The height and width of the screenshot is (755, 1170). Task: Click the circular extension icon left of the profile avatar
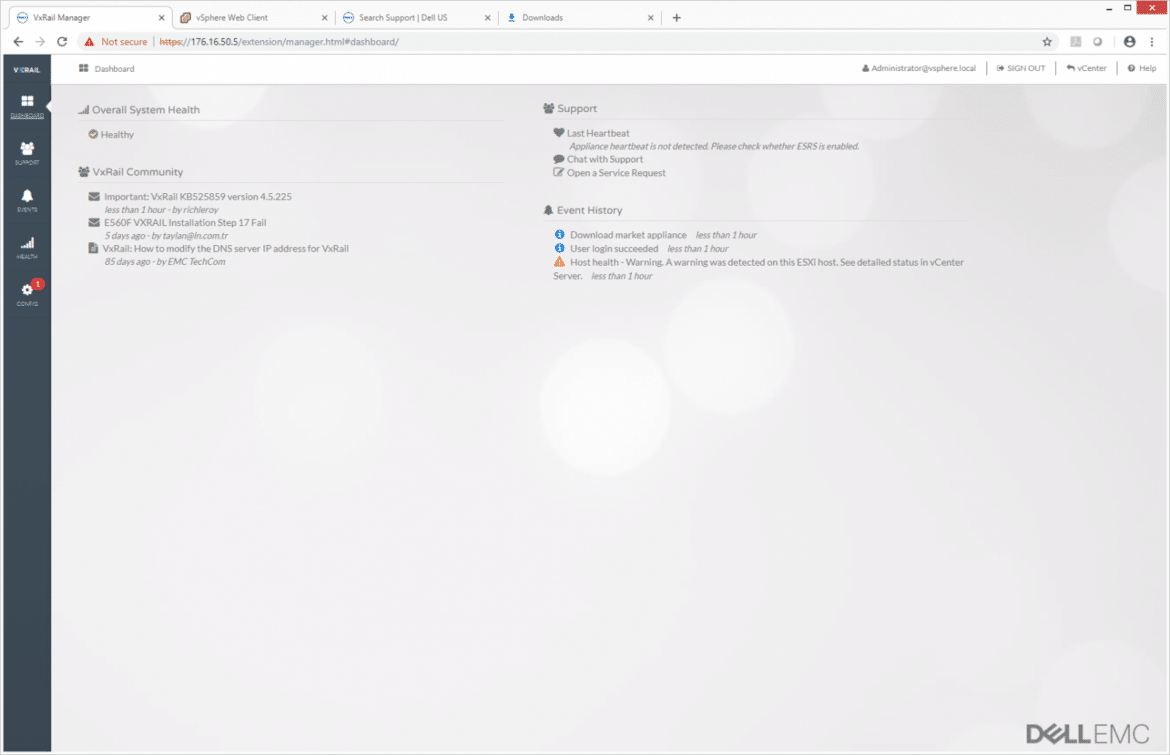point(1098,42)
